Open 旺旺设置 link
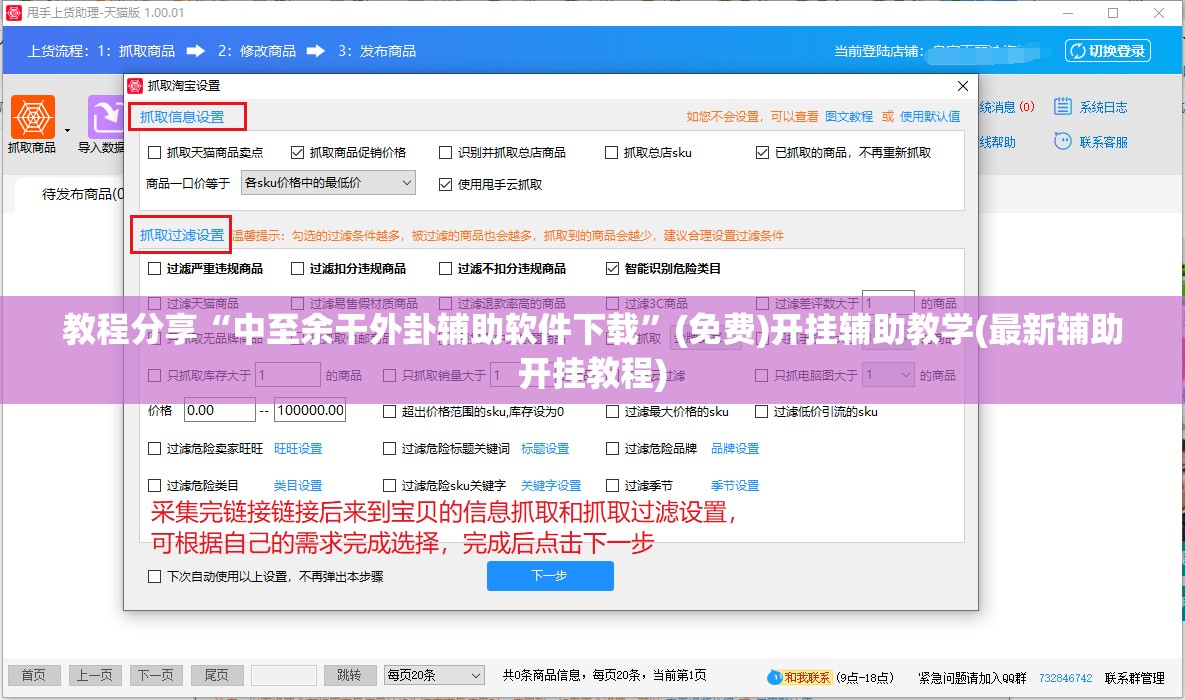This screenshot has width=1185, height=700. click(x=298, y=449)
